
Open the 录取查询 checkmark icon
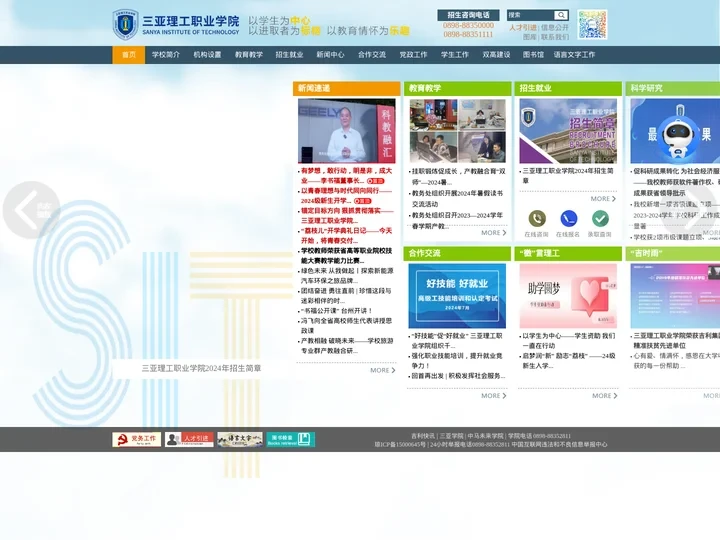point(600,219)
